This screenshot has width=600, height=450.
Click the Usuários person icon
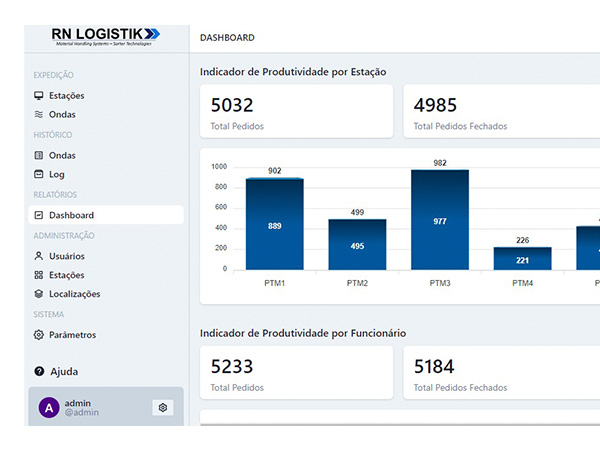click(x=39, y=256)
